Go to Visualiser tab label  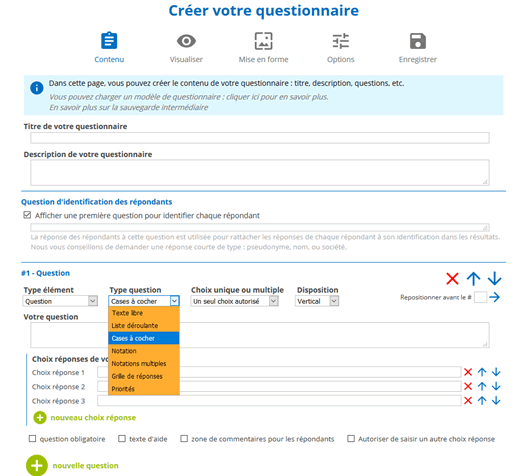coord(186,59)
